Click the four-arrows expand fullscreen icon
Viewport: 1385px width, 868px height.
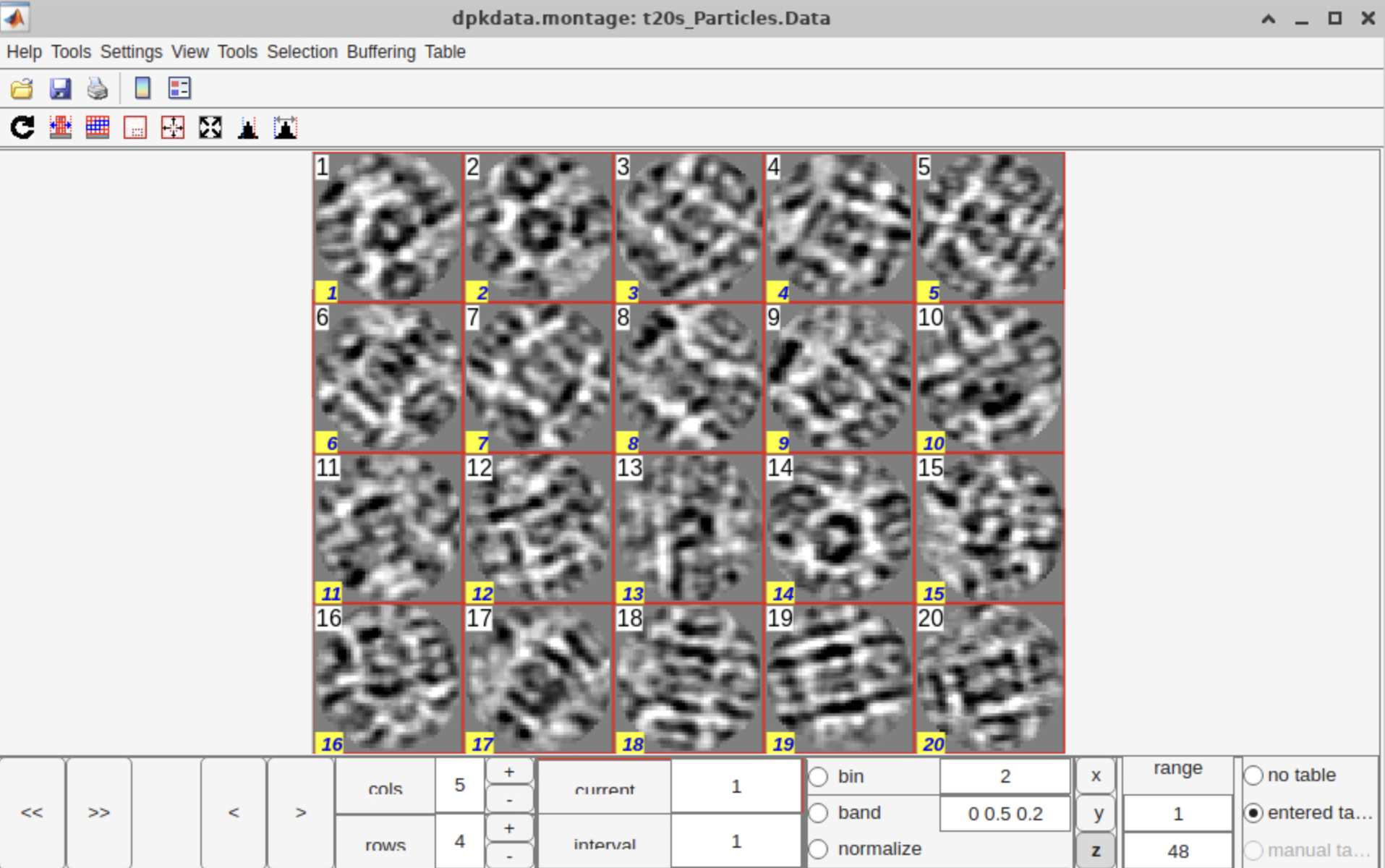tap(210, 128)
